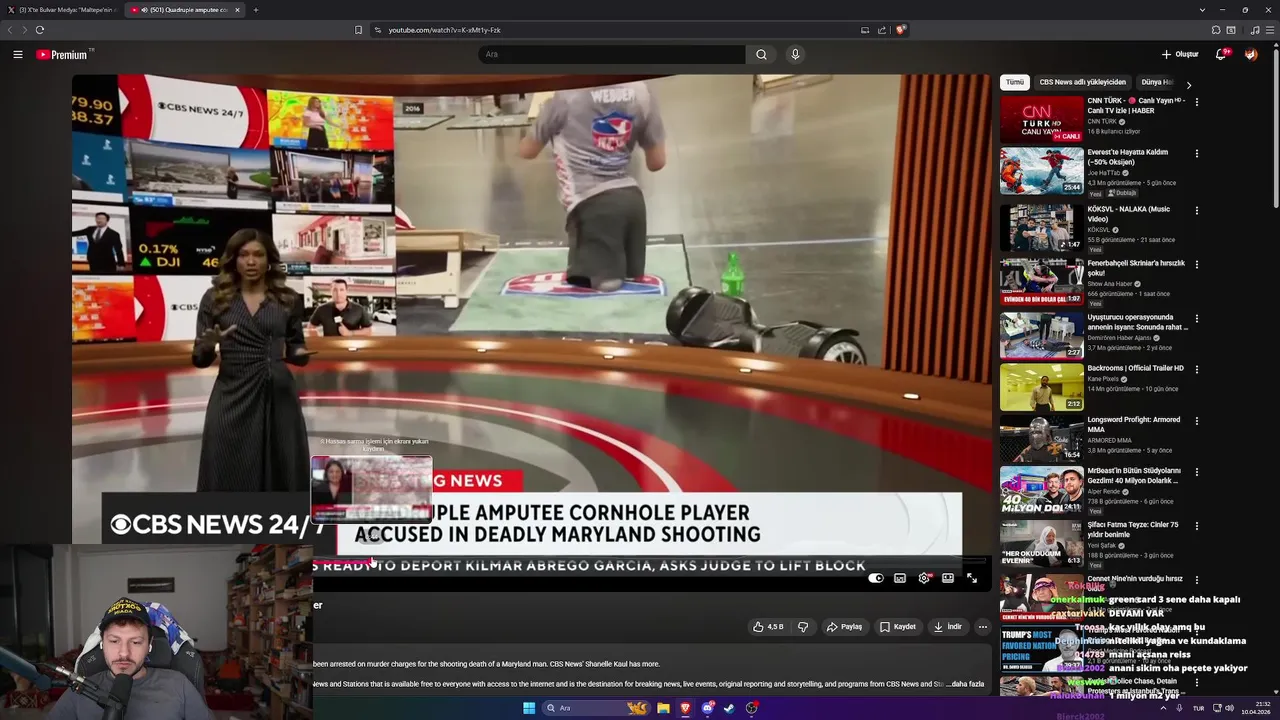Open Everest'te Hayatta Kaldım thumbnail
Image resolution: width=1280 pixels, height=720 pixels.
[x=1041, y=171]
